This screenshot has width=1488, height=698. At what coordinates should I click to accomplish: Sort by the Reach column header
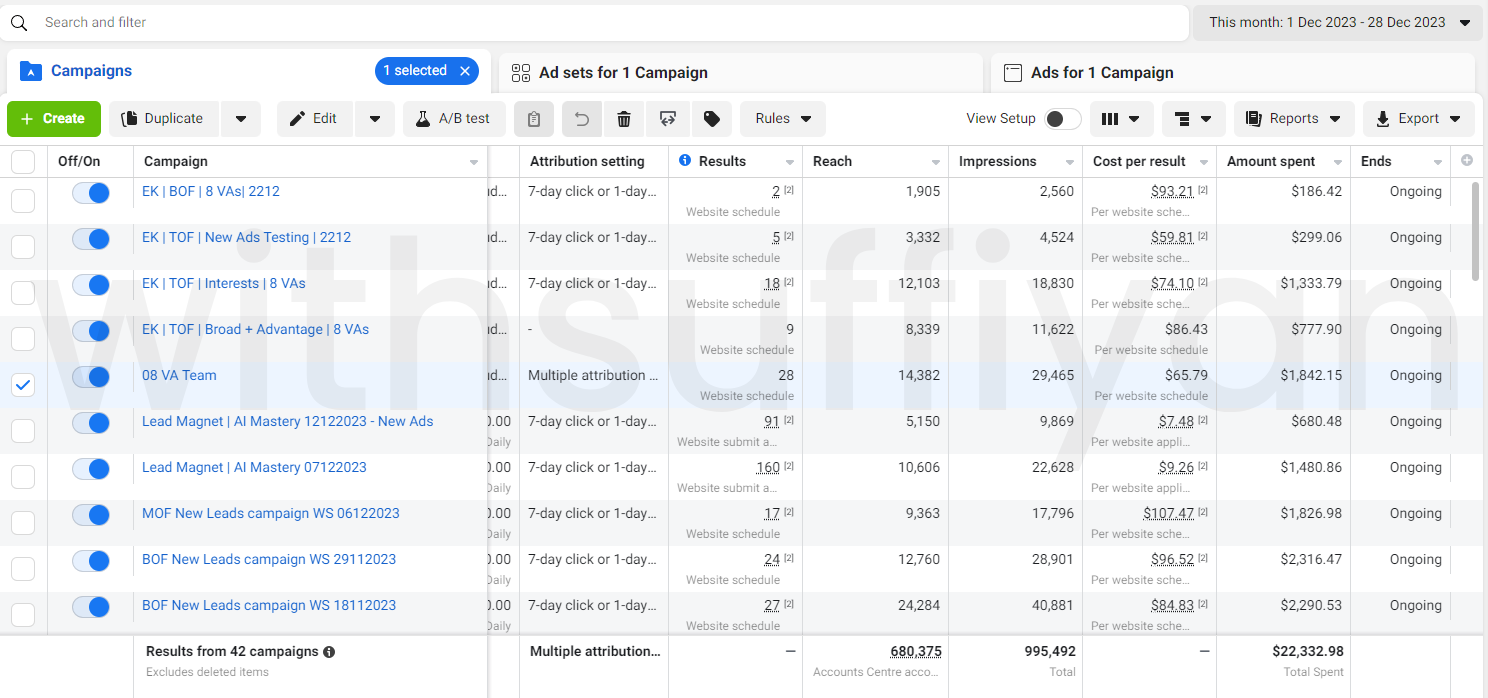(833, 161)
